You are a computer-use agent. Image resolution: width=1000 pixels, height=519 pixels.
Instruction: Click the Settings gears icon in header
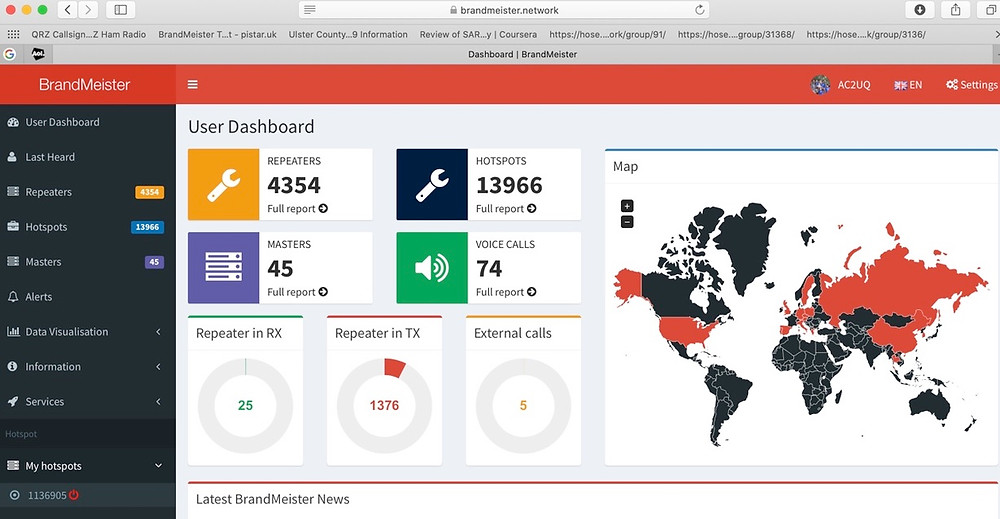click(x=952, y=84)
